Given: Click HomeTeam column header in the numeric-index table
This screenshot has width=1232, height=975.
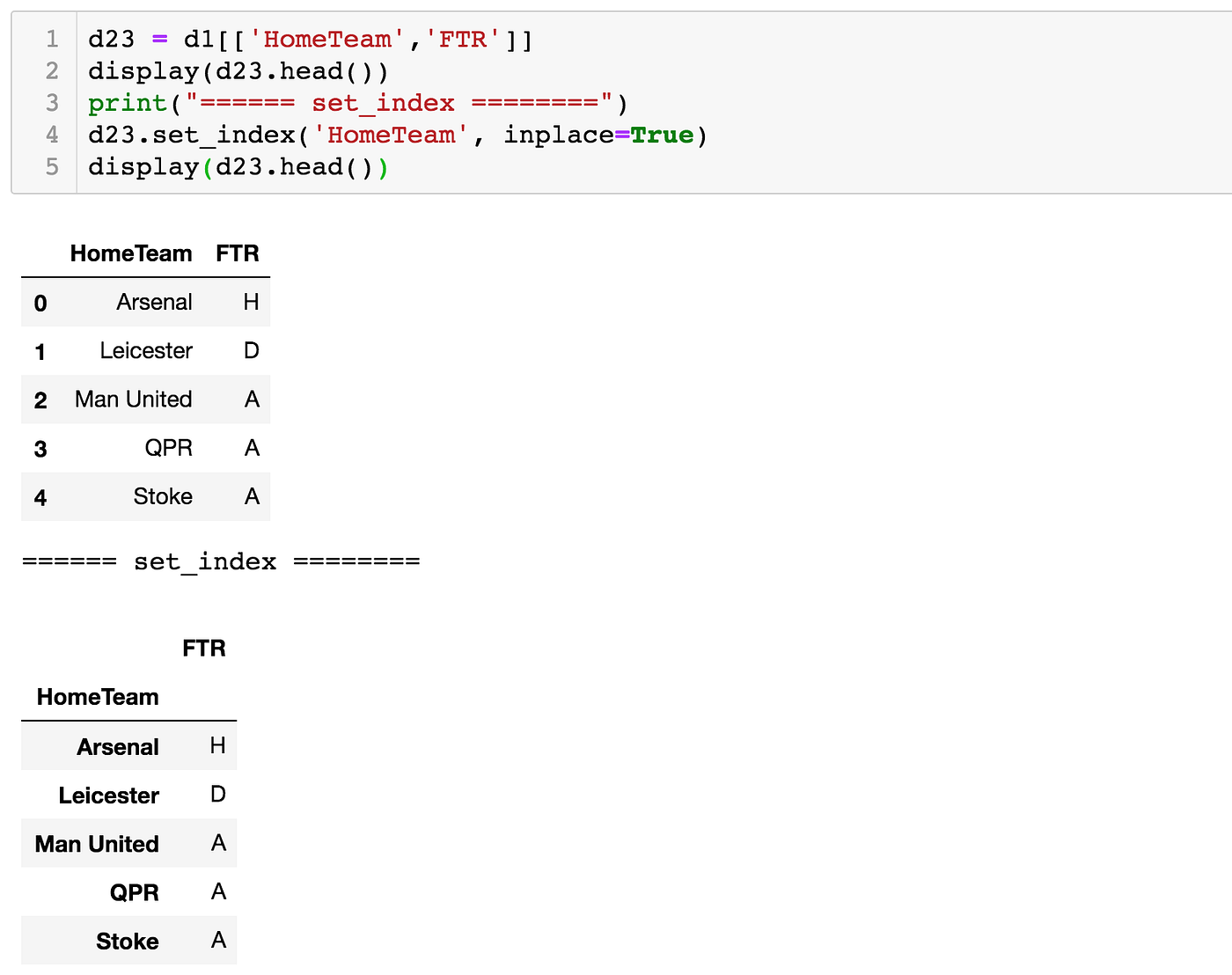Looking at the screenshot, I should coord(131,253).
